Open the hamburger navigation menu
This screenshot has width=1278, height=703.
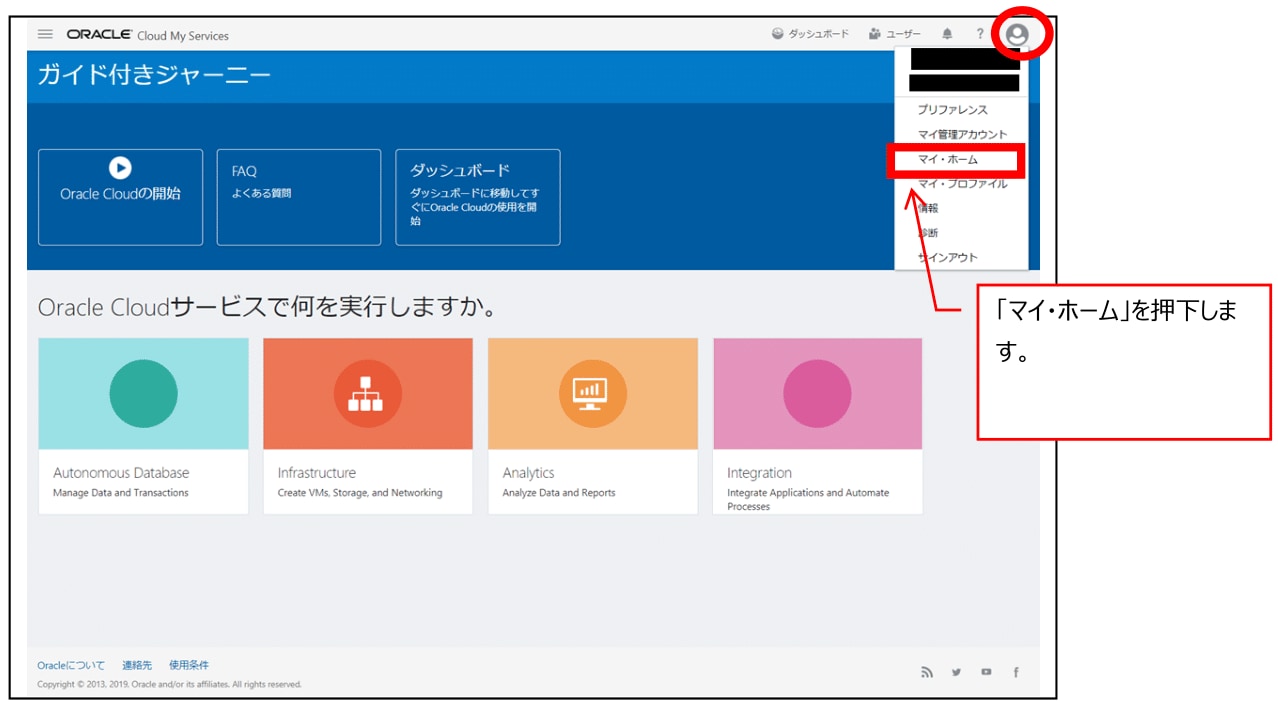click(45, 35)
